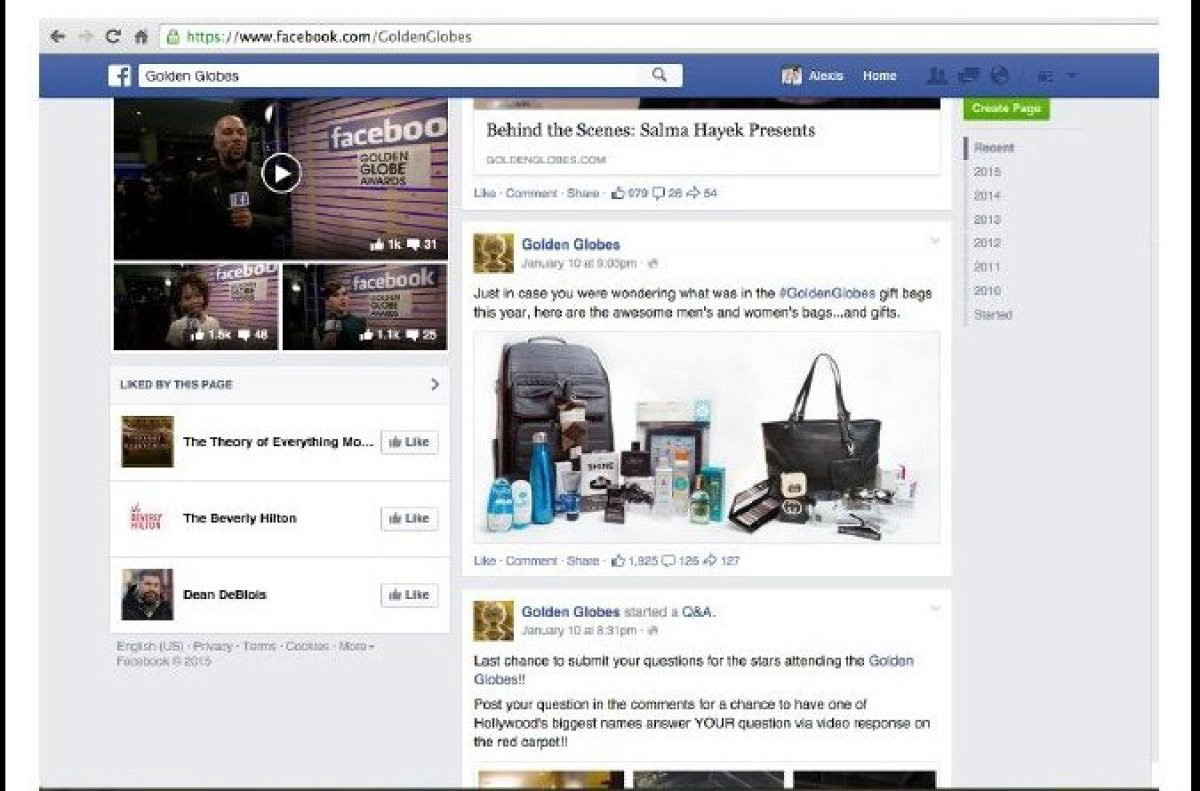
Task: Click the Cookies footer link
Action: [x=307, y=646]
